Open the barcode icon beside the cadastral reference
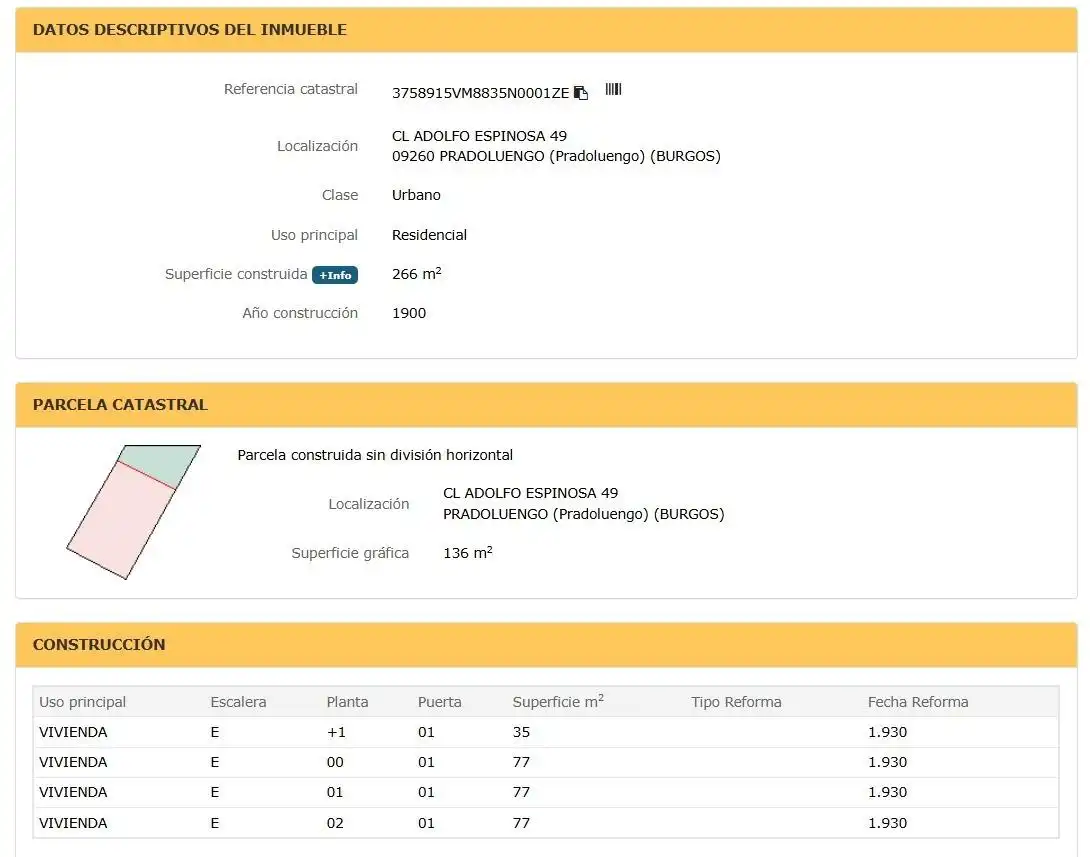The width and height of the screenshot is (1090, 857). click(x=613, y=89)
